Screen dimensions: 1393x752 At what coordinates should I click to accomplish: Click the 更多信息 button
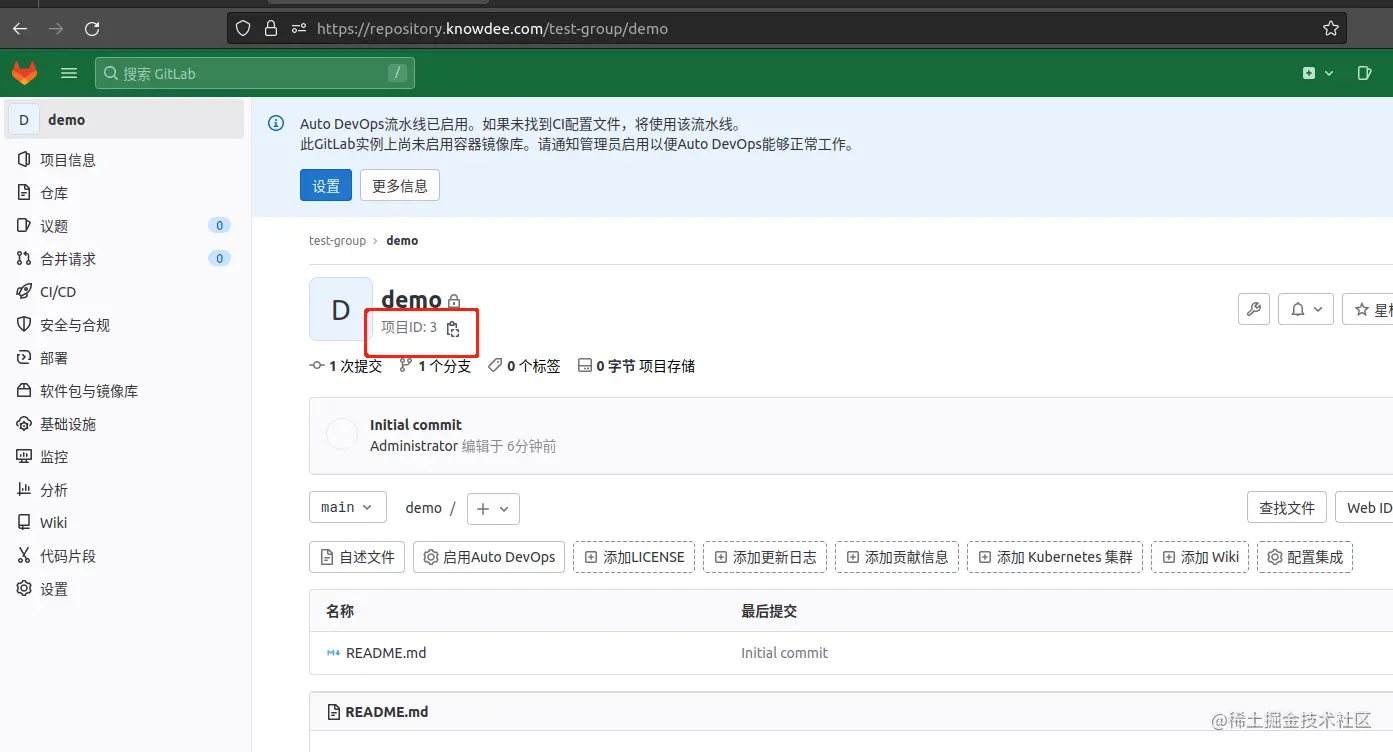tap(400, 185)
